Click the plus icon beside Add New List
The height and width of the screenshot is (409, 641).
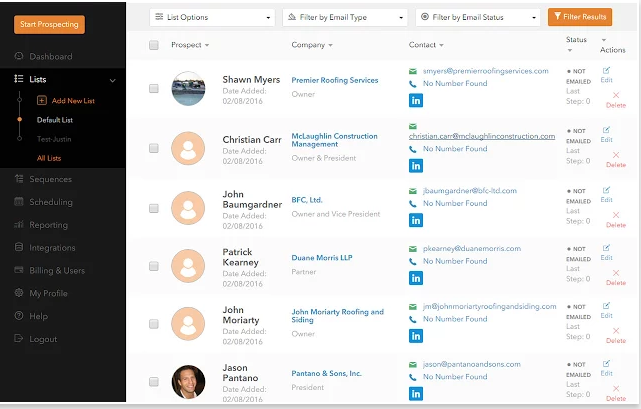[x=42, y=100]
